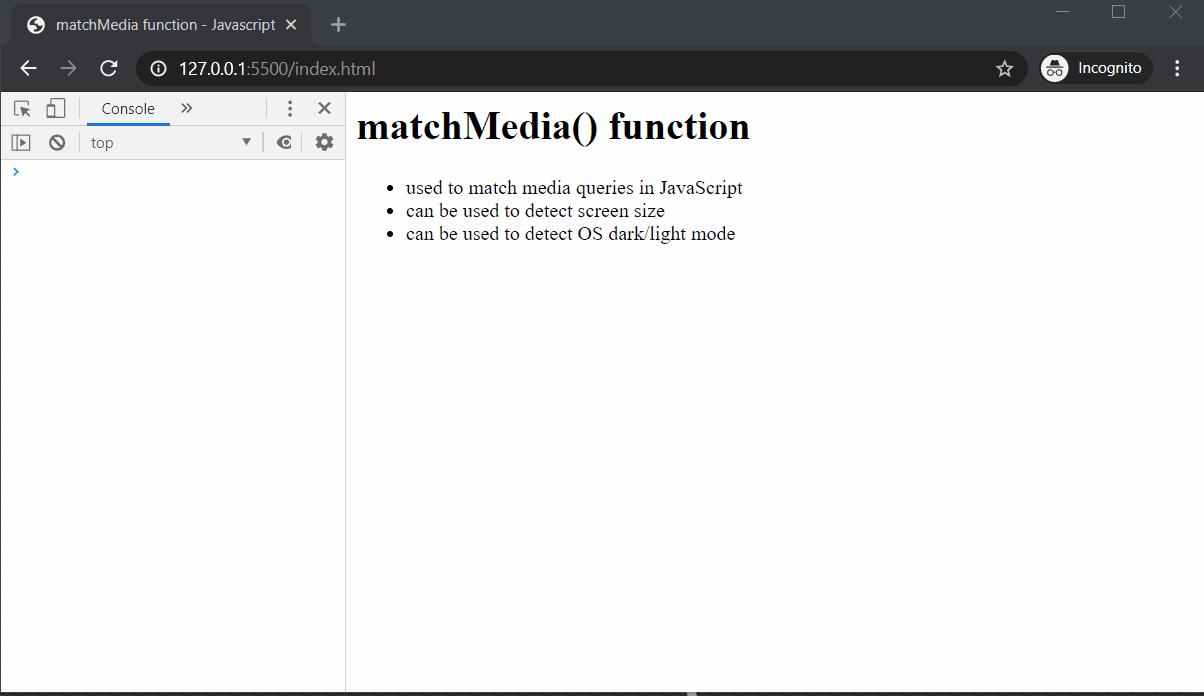Activate the inspect element picker
The height and width of the screenshot is (696, 1204).
pos(22,109)
